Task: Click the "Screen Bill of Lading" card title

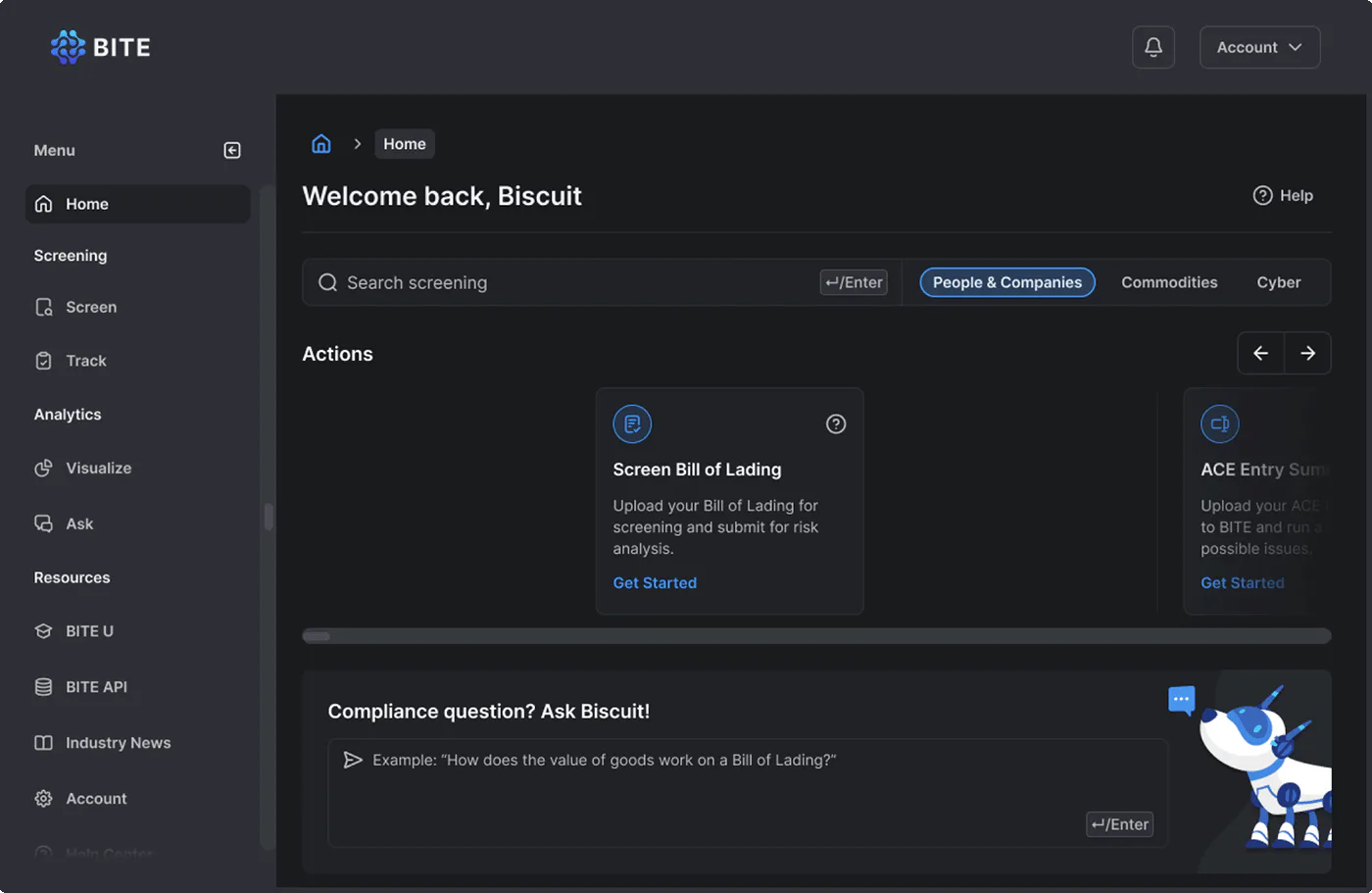Action: (x=698, y=470)
